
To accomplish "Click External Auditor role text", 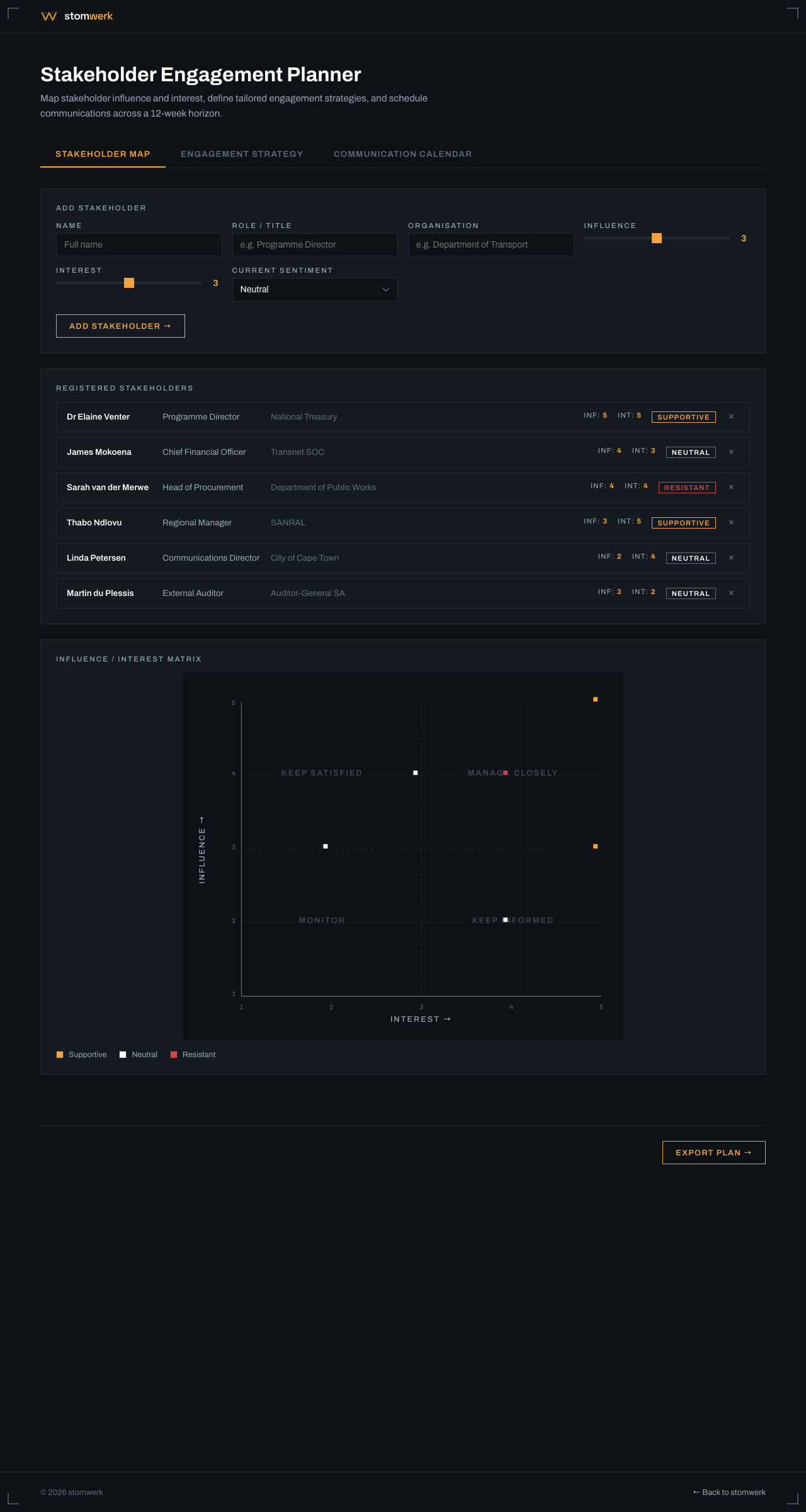I will pos(193,593).
